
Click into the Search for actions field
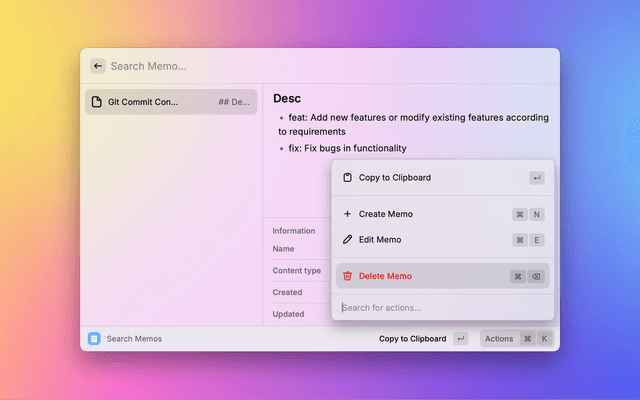[x=440, y=307]
